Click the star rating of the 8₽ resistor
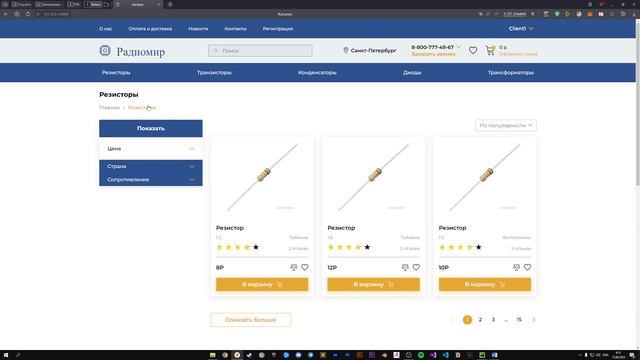The height and width of the screenshot is (360, 640). (x=238, y=247)
